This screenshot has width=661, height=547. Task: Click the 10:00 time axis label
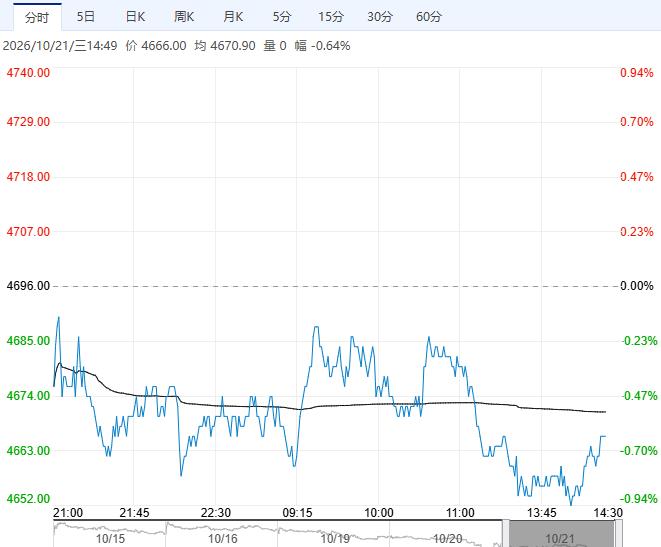pyautogui.click(x=379, y=513)
